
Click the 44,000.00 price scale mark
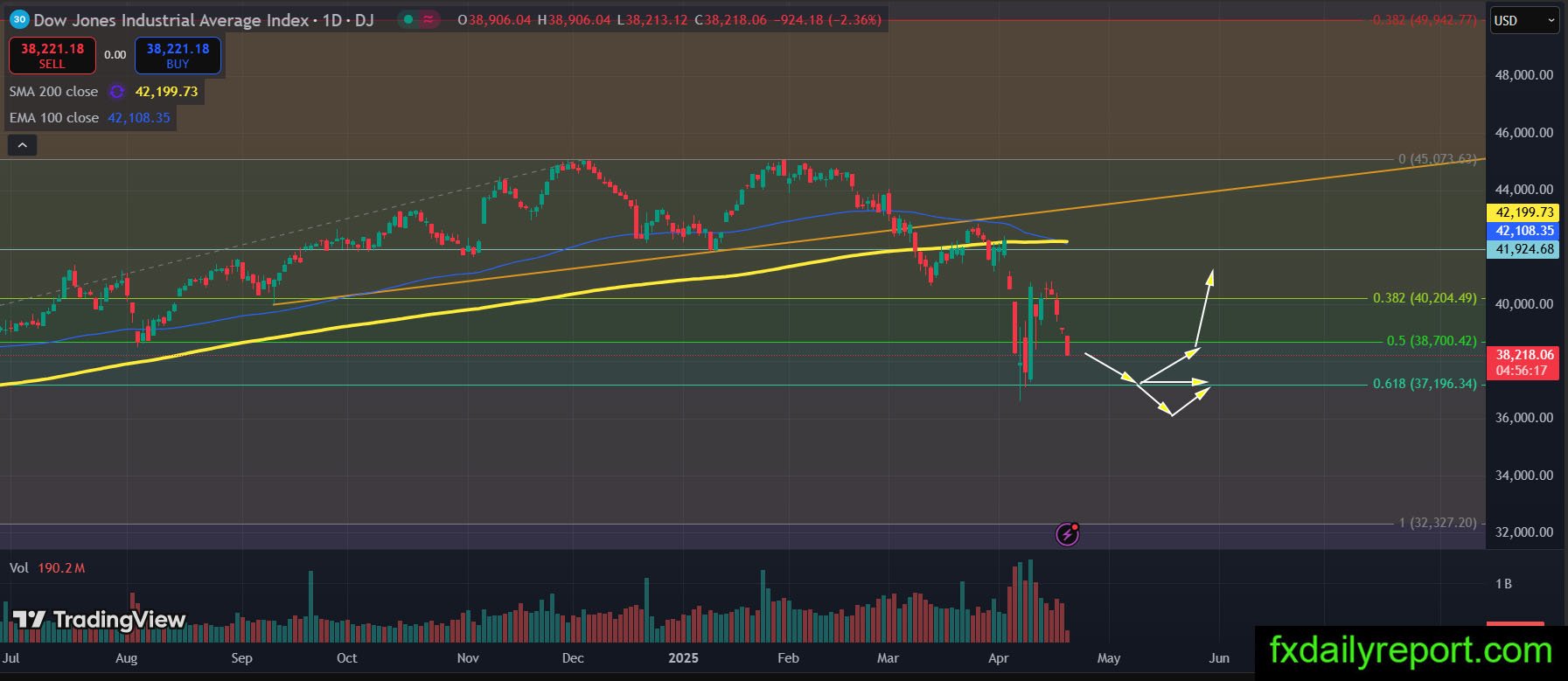coord(1524,190)
